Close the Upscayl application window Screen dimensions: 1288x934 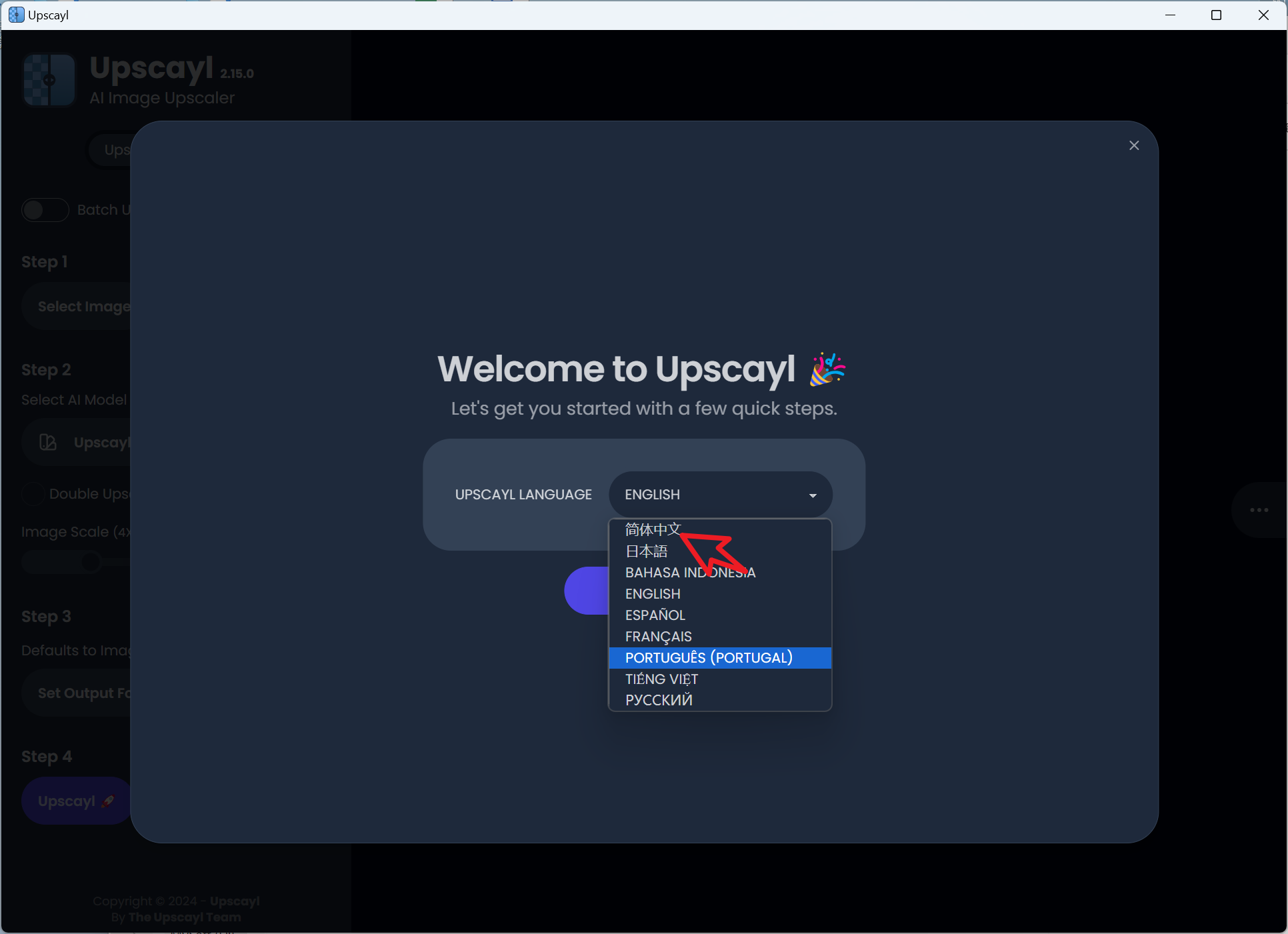tap(1263, 15)
